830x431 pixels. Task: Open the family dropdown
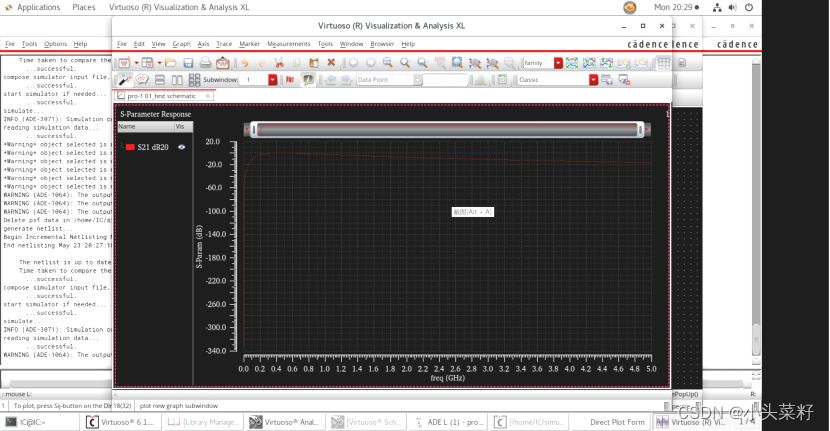pyautogui.click(x=558, y=63)
